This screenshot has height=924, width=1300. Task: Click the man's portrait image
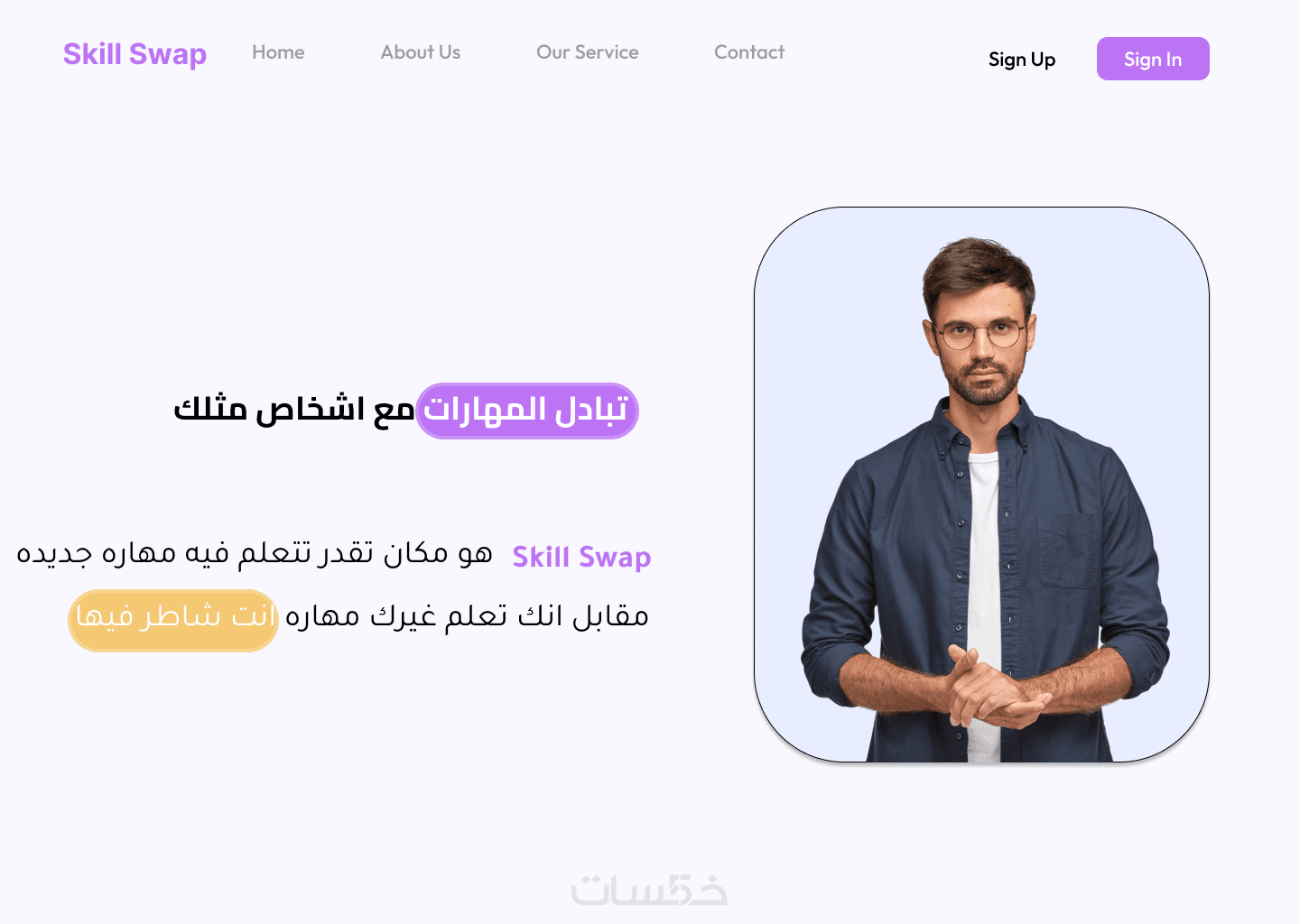point(981,485)
